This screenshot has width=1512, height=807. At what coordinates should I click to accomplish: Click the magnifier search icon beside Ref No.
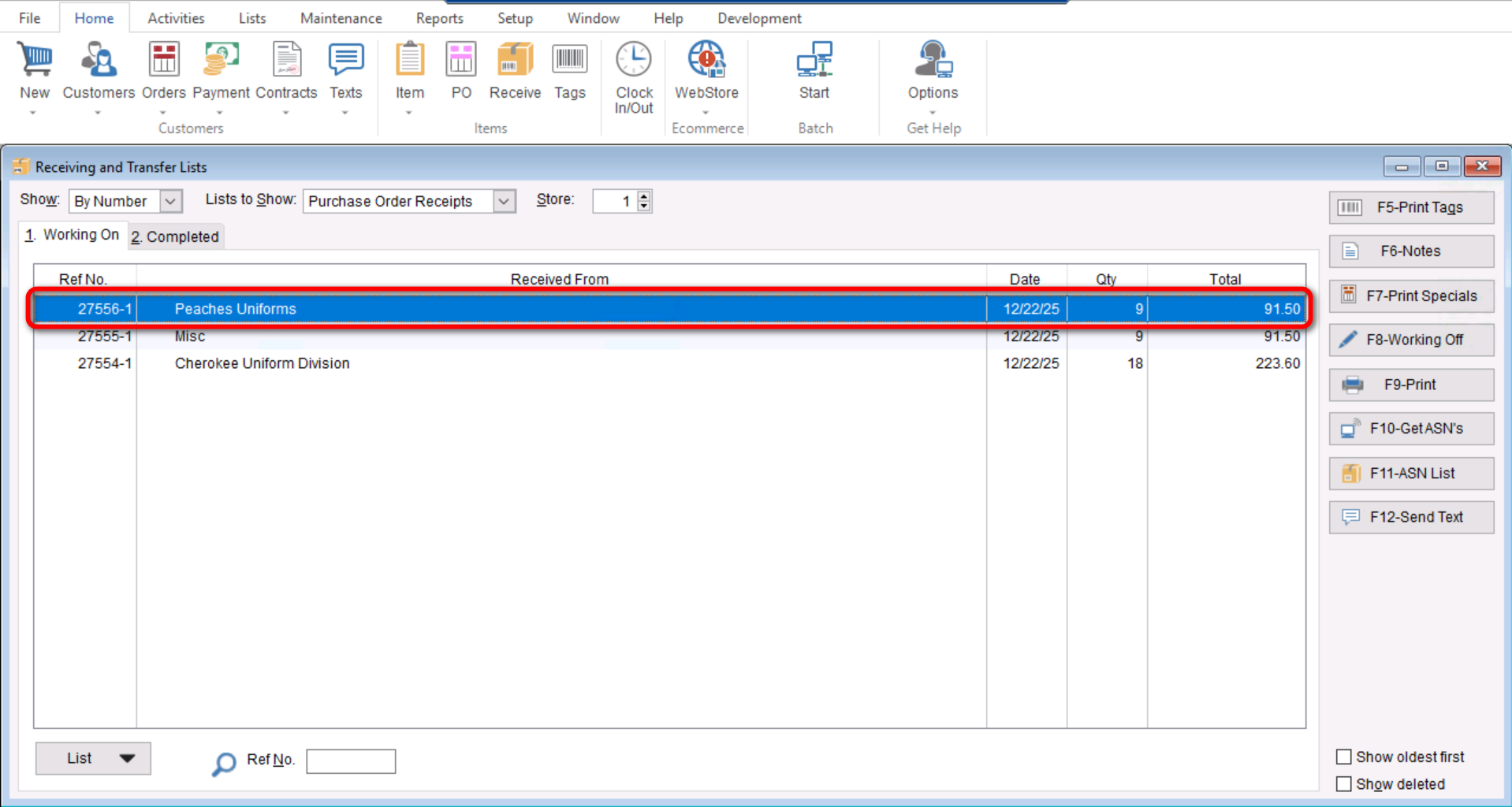[x=224, y=762]
